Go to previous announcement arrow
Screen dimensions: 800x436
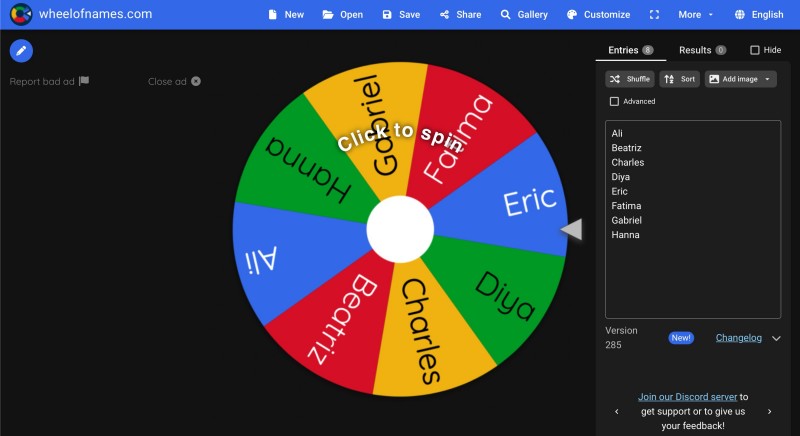tap(617, 412)
